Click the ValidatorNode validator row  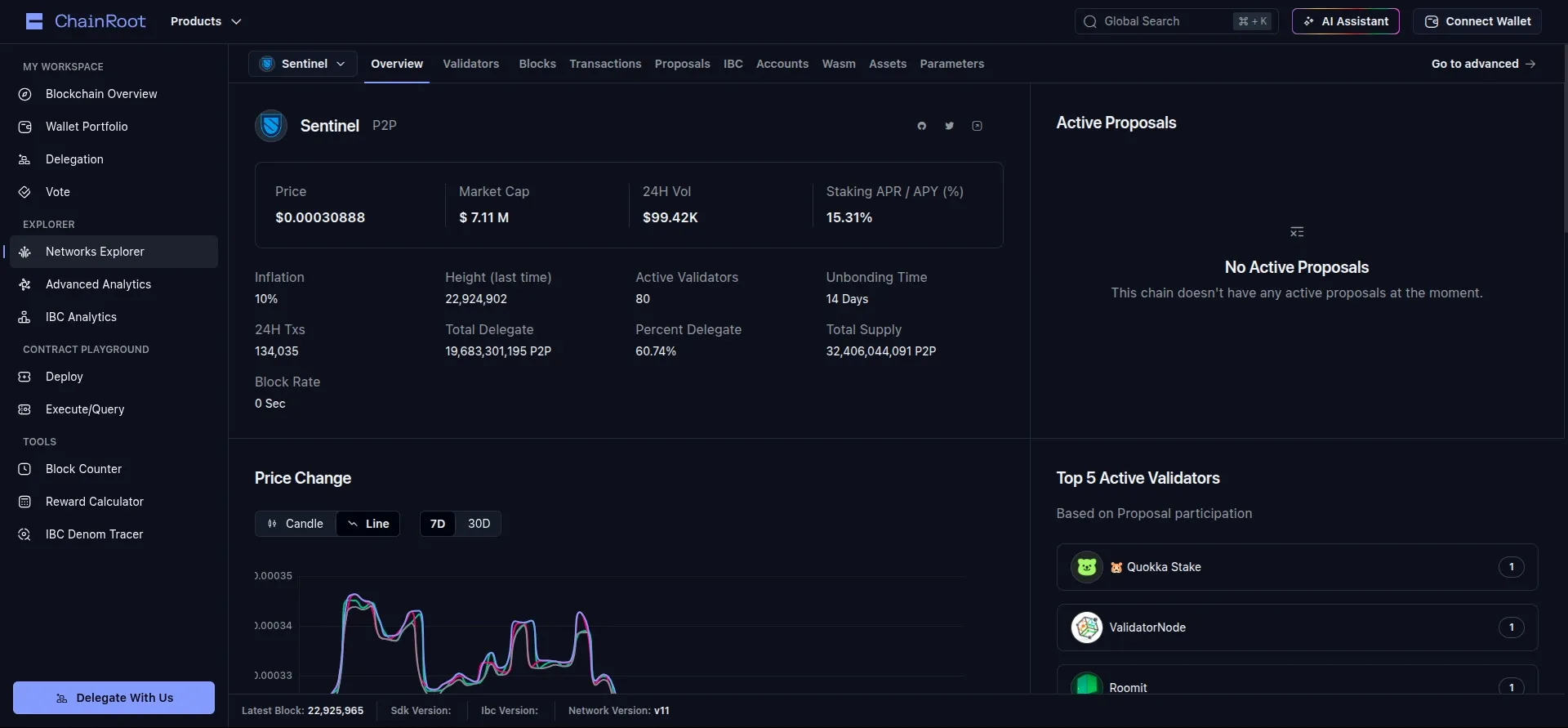pos(1297,628)
